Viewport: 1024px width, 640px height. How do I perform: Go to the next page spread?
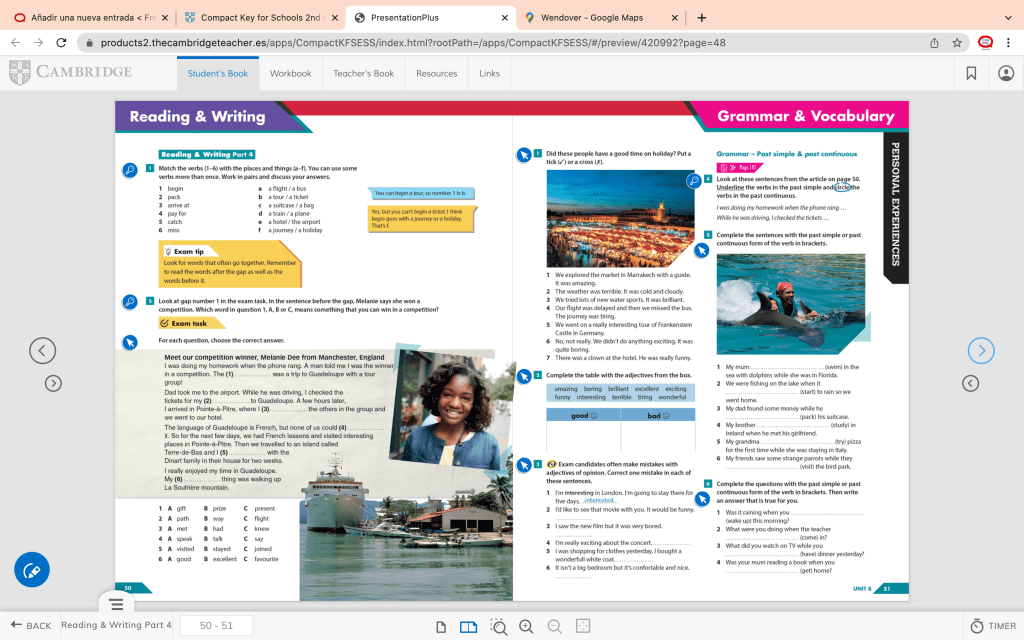coord(981,350)
